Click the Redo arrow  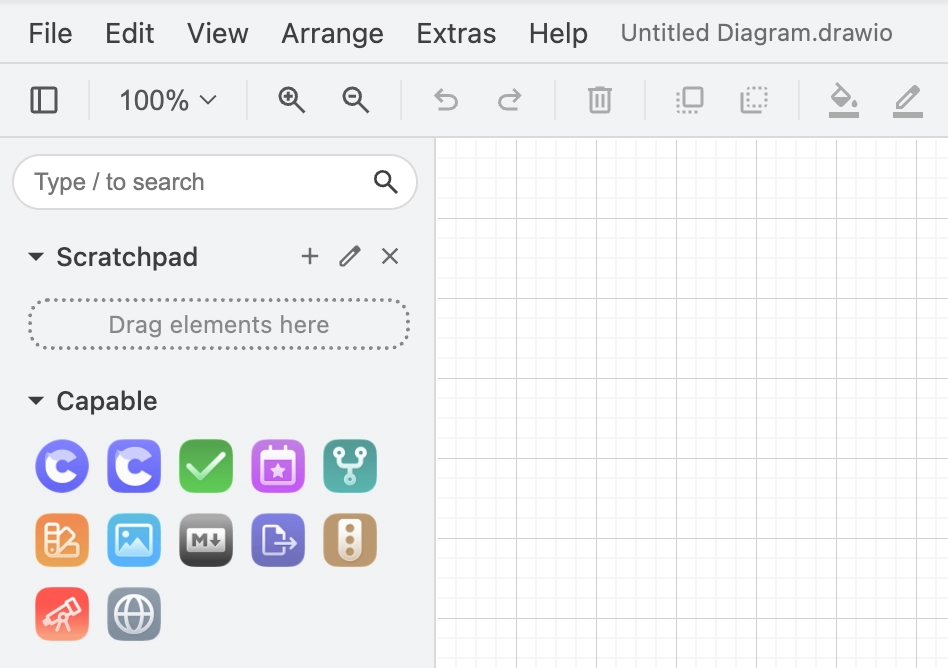point(510,100)
